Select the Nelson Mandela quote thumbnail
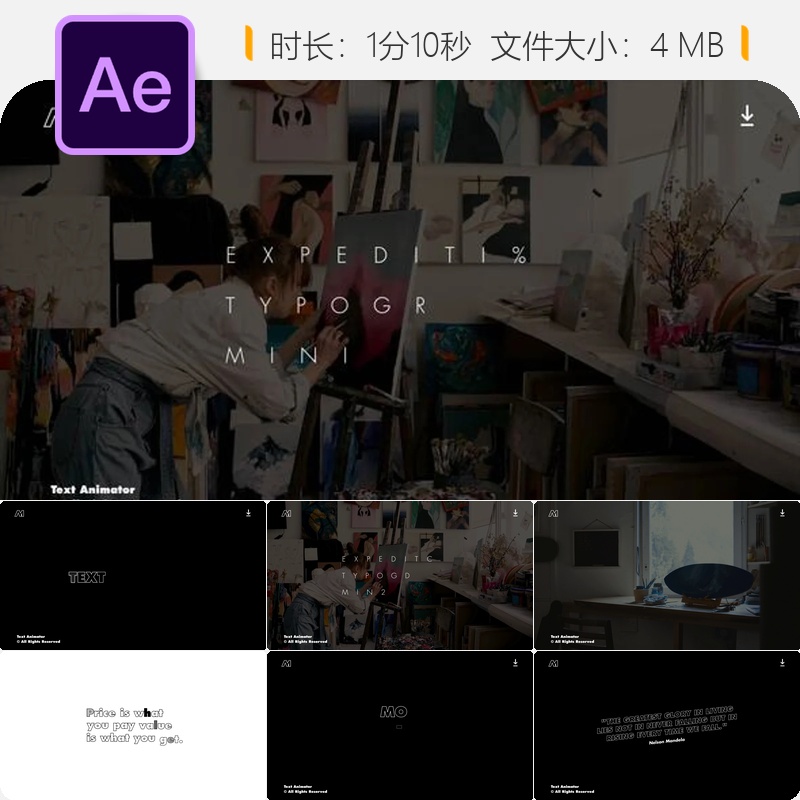 click(x=665, y=722)
